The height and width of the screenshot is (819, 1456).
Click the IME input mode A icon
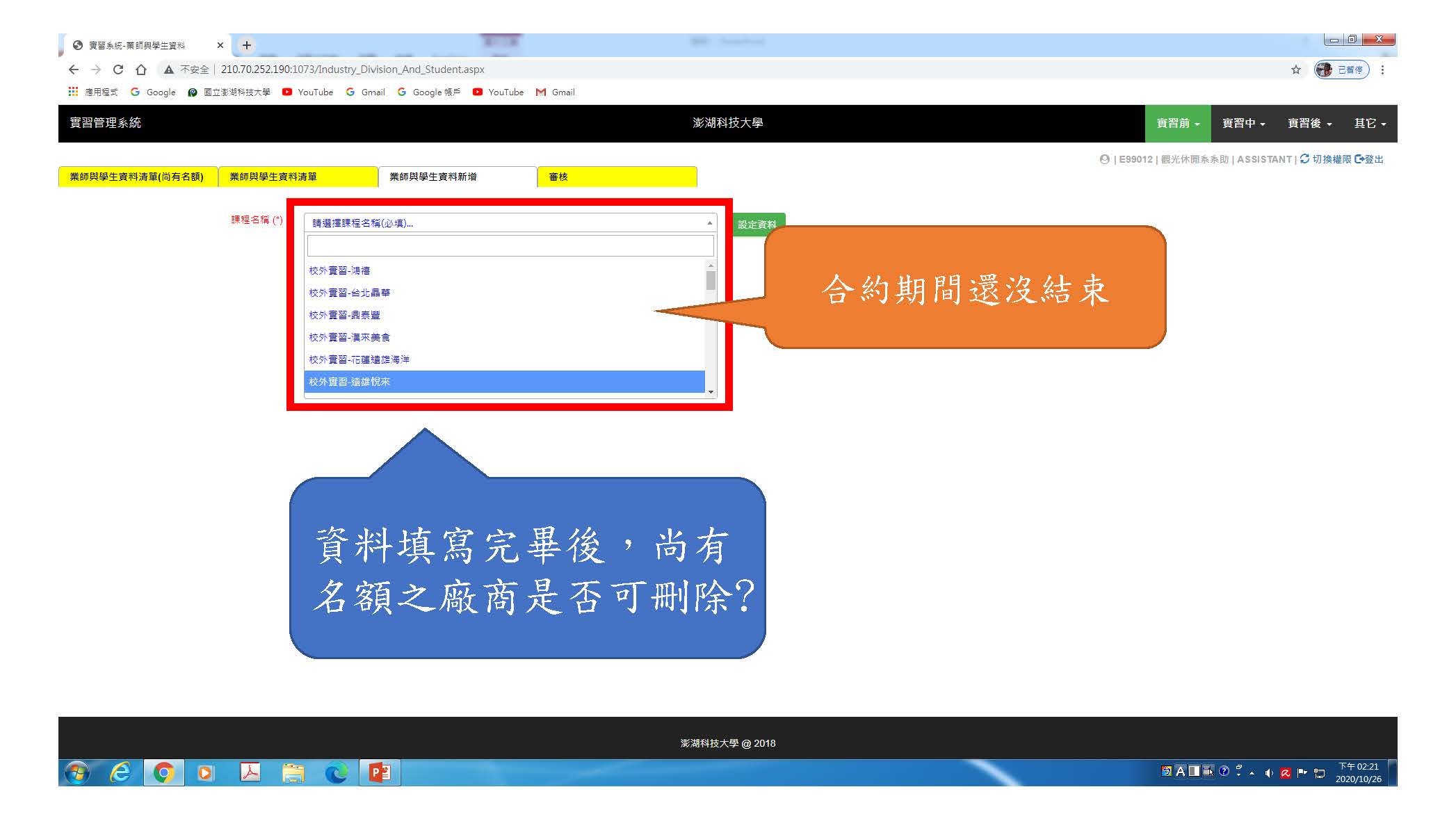tap(1180, 771)
